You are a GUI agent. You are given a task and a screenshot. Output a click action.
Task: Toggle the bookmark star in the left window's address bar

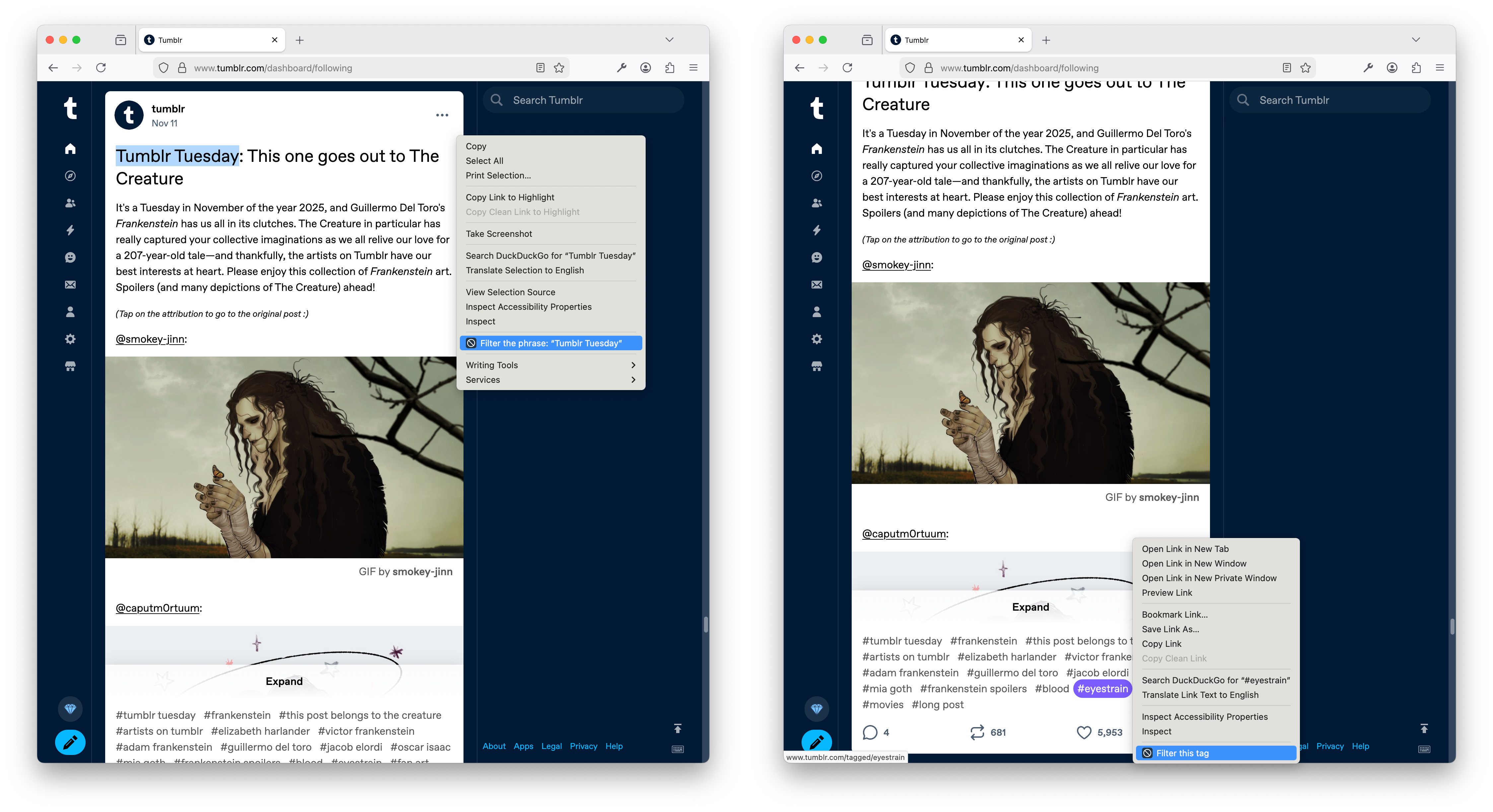(x=559, y=68)
